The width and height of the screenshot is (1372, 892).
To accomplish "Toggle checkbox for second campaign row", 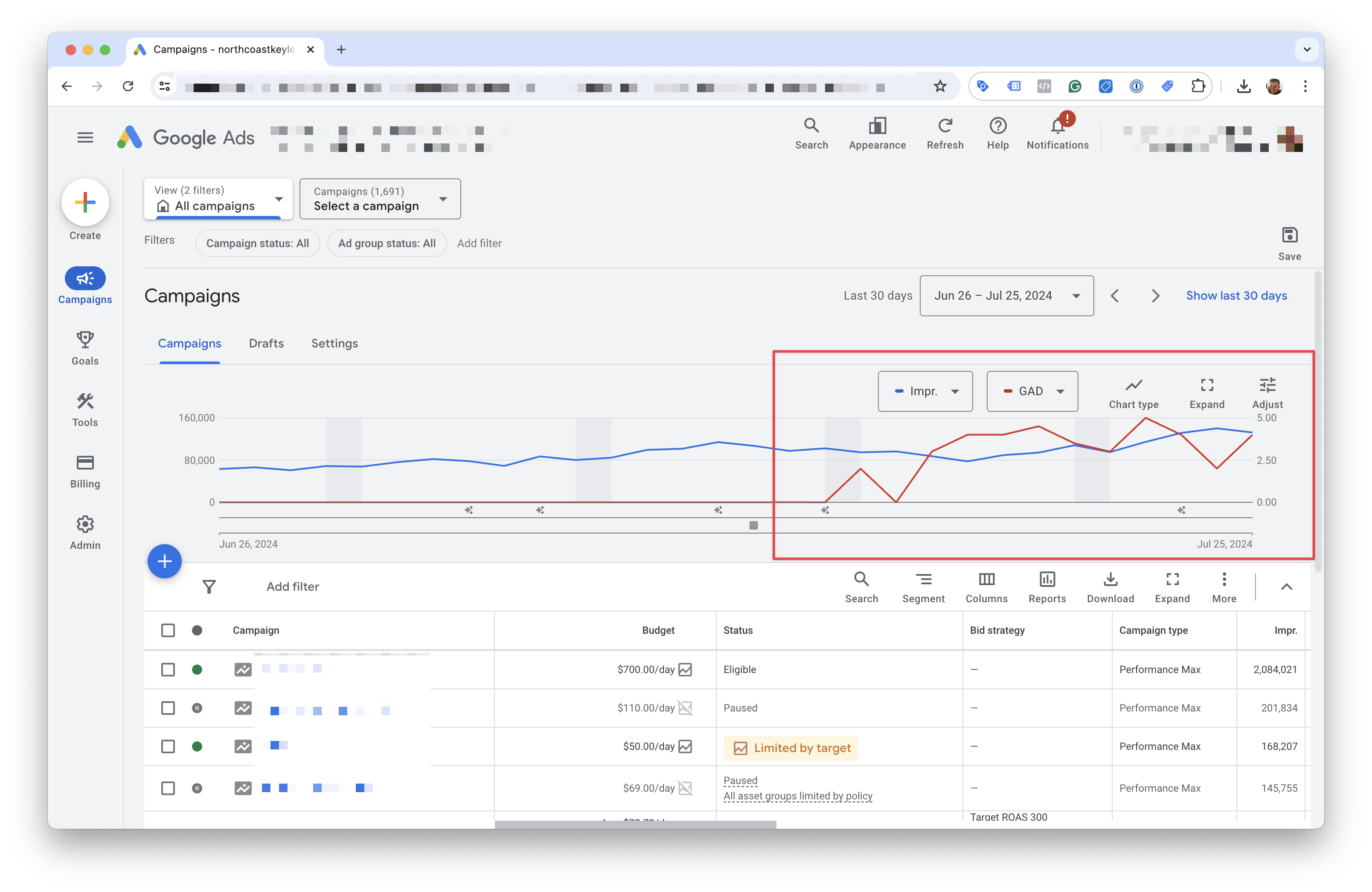I will point(168,707).
